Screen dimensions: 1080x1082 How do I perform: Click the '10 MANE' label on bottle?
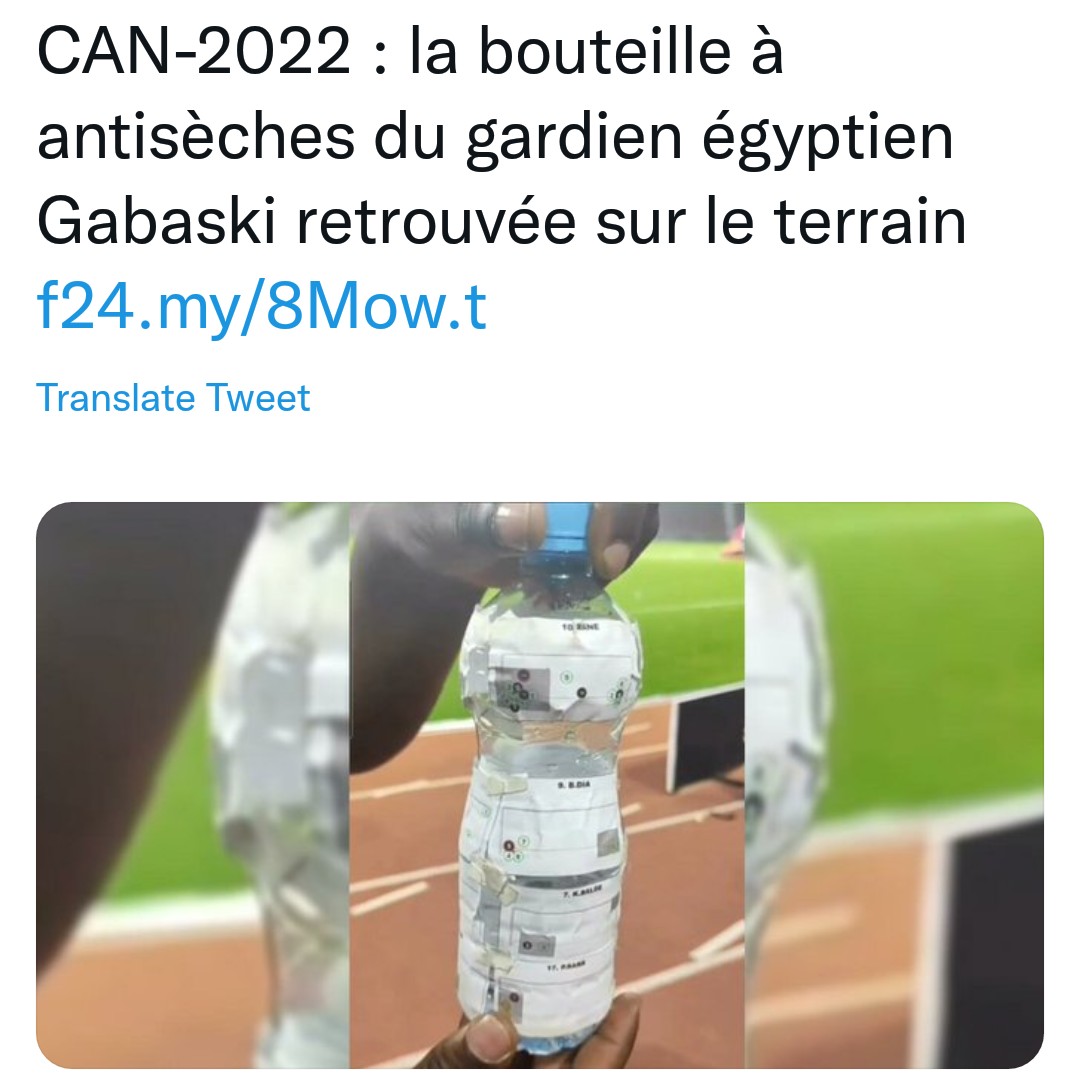click(x=580, y=627)
